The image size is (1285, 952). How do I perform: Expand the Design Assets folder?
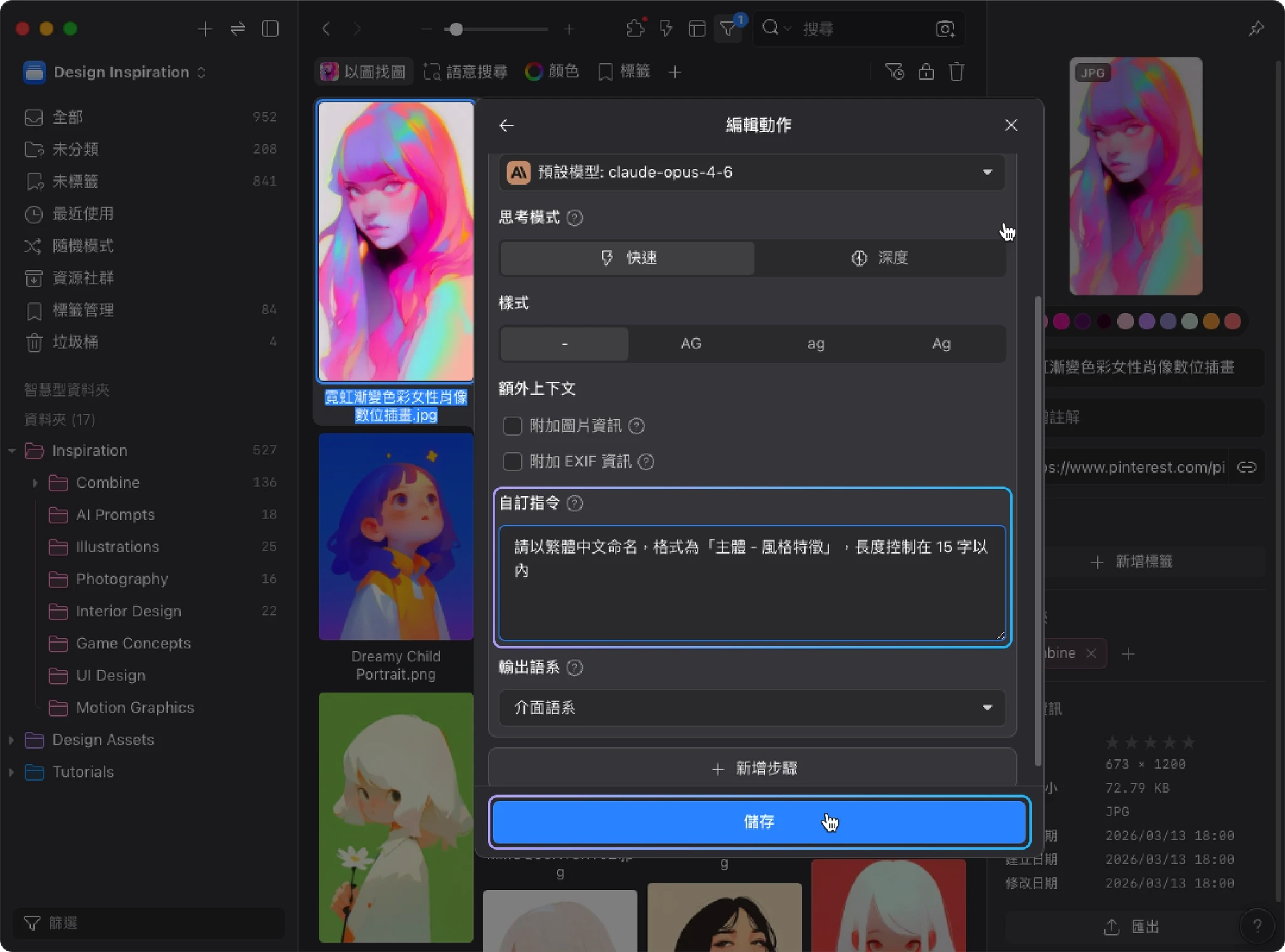click(x=12, y=740)
